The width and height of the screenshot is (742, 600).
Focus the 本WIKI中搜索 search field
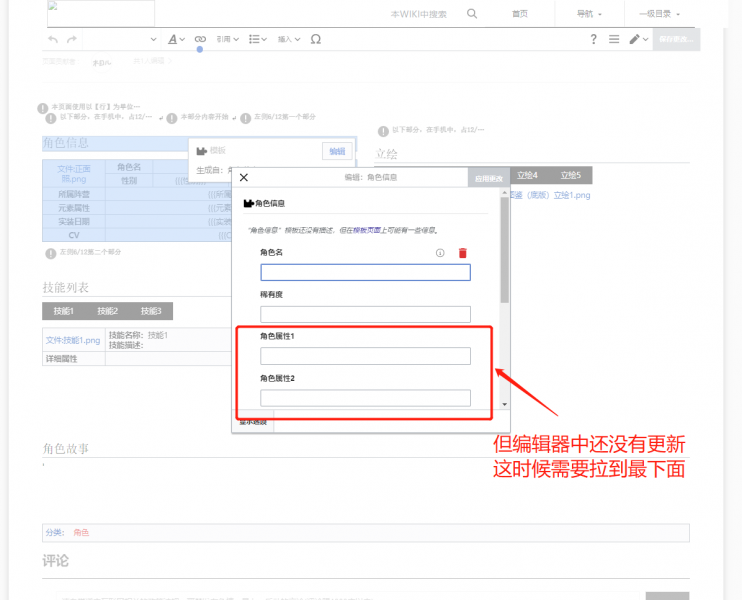[x=418, y=14]
